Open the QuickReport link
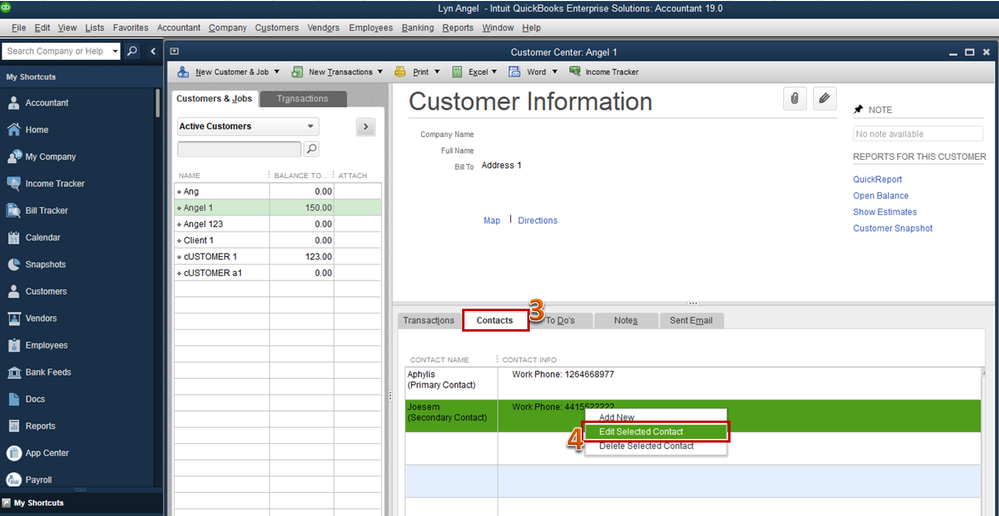 point(877,180)
